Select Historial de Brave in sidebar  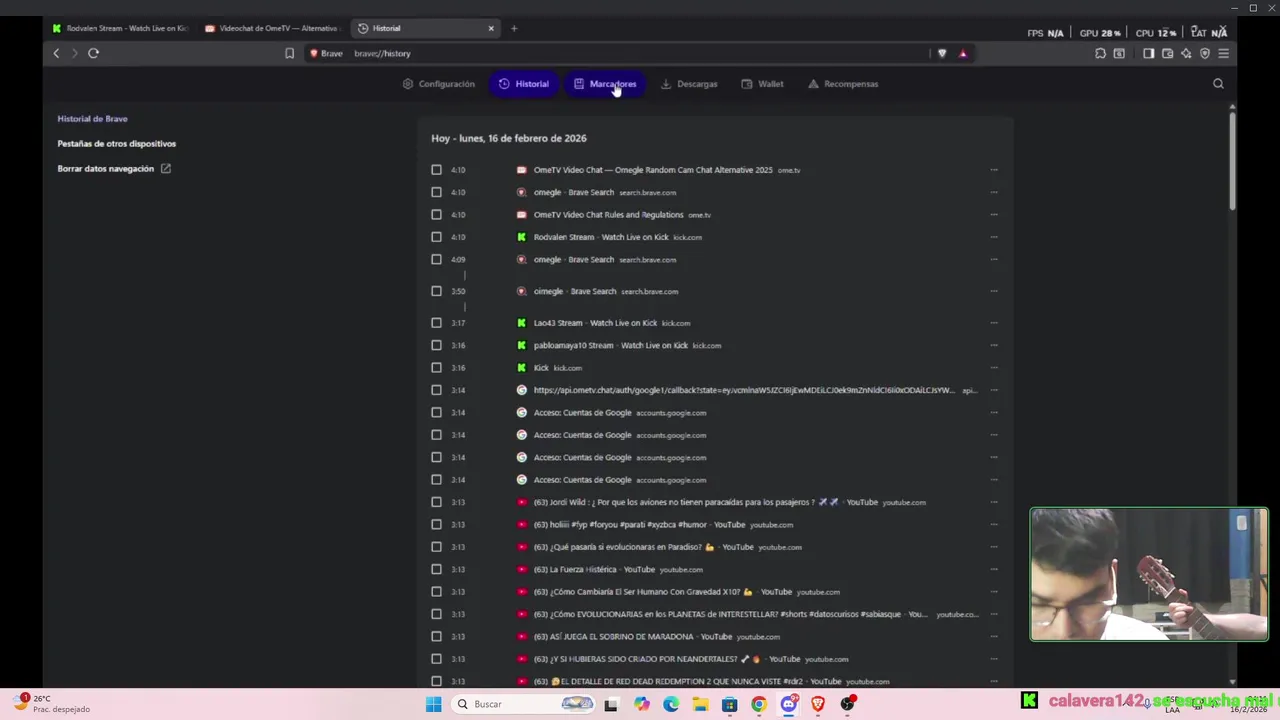(92, 119)
